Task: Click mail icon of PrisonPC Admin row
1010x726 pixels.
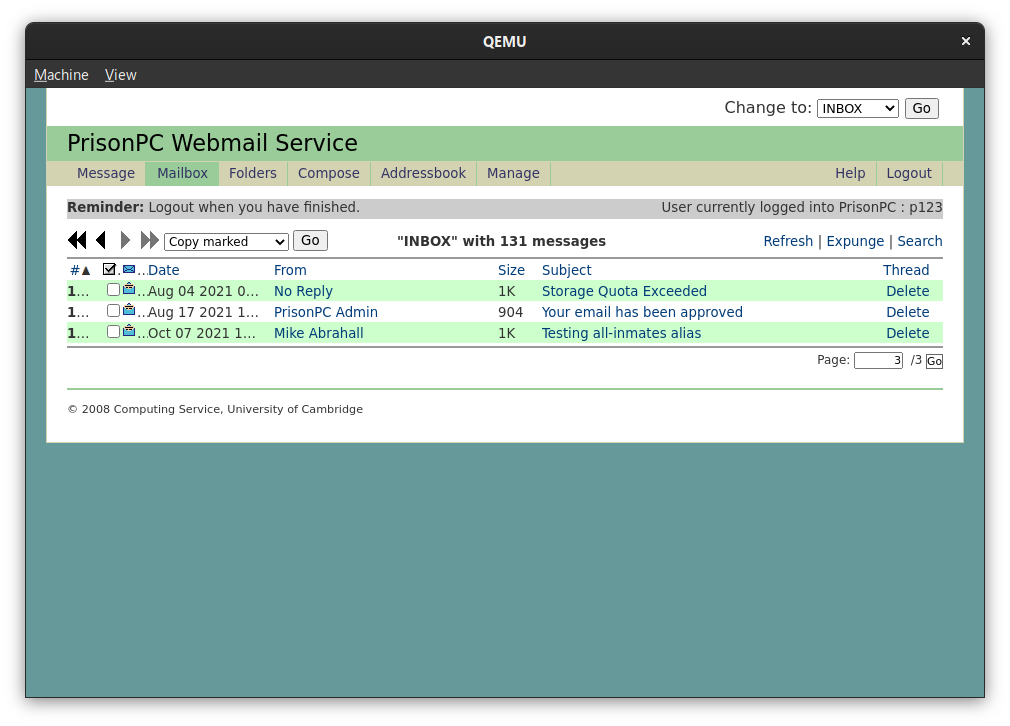Action: pyautogui.click(x=129, y=310)
